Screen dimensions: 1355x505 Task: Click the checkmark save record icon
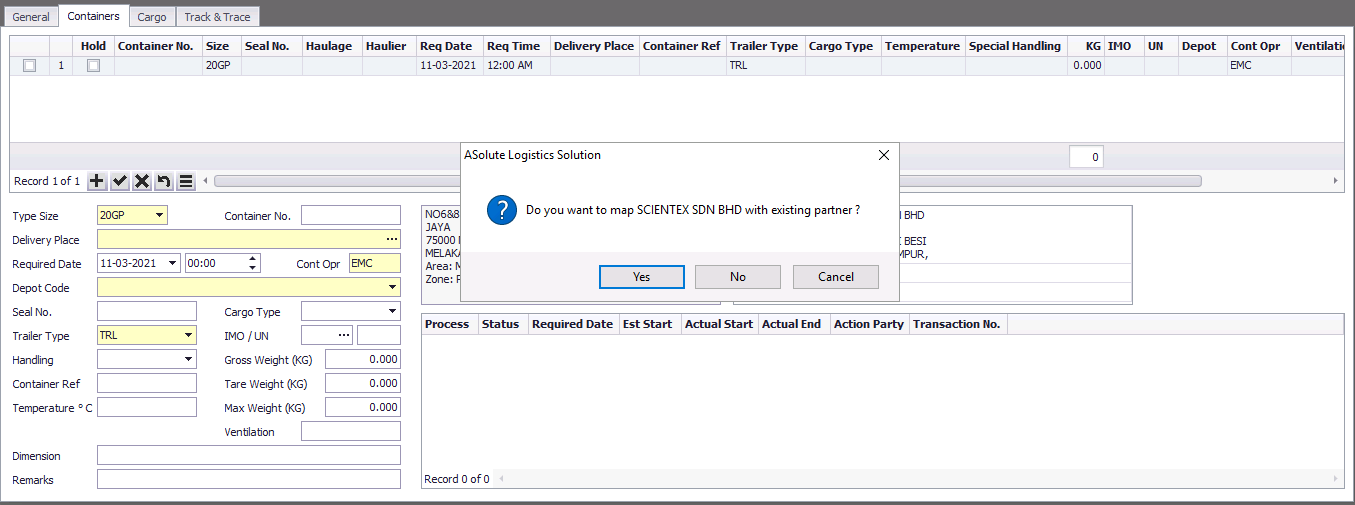[x=120, y=181]
